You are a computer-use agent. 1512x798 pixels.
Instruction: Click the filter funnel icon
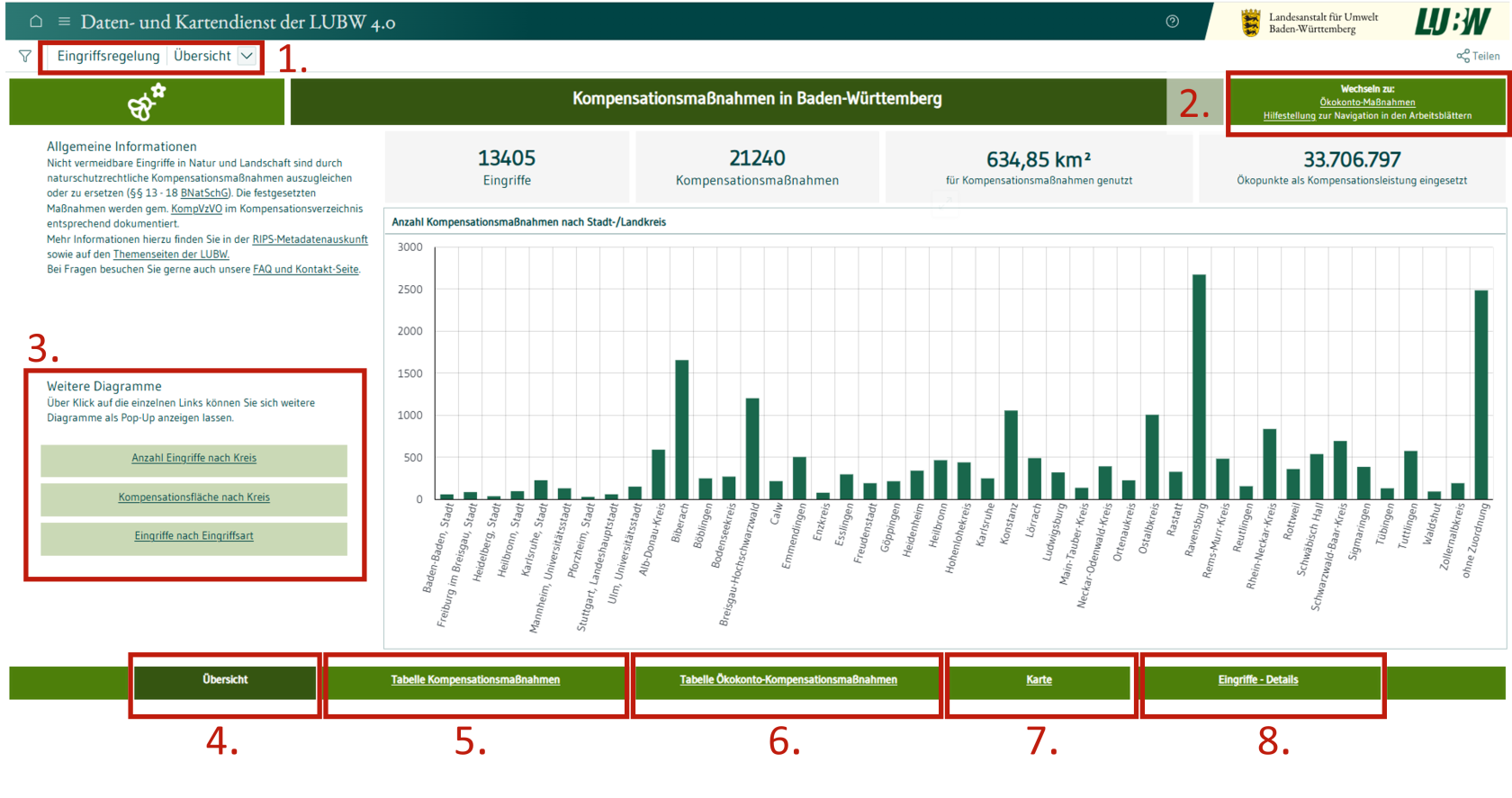(x=25, y=57)
